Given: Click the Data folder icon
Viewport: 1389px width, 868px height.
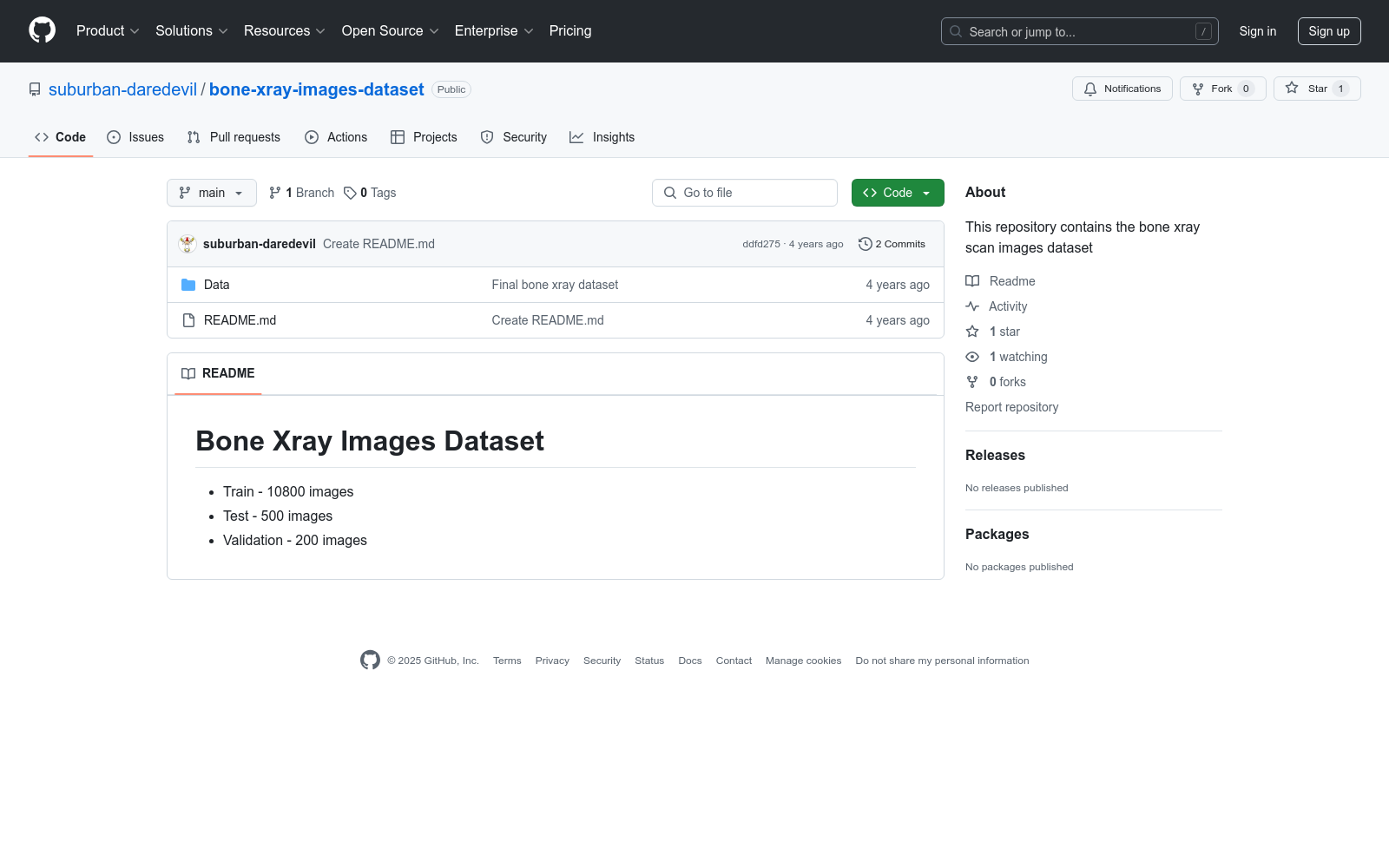Looking at the screenshot, I should 188,285.
